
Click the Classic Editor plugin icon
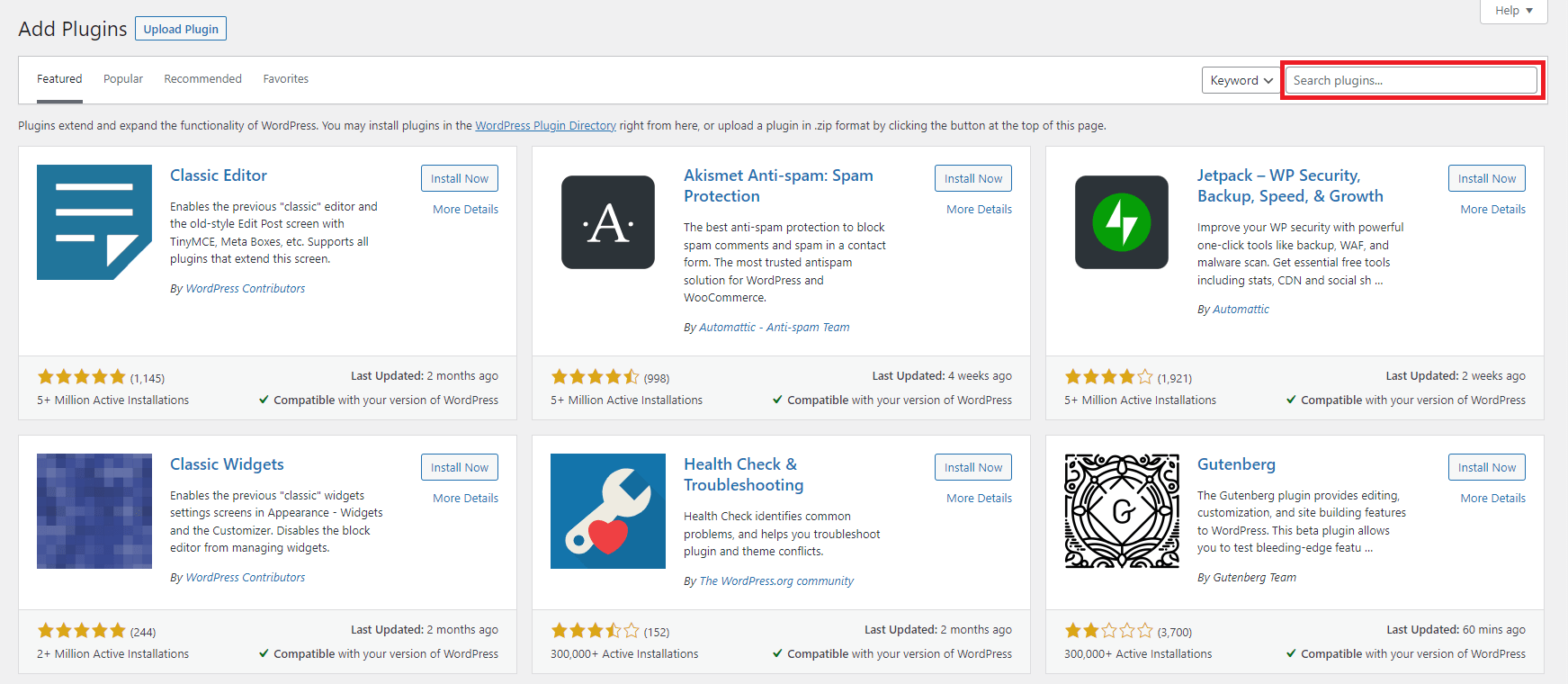94,222
